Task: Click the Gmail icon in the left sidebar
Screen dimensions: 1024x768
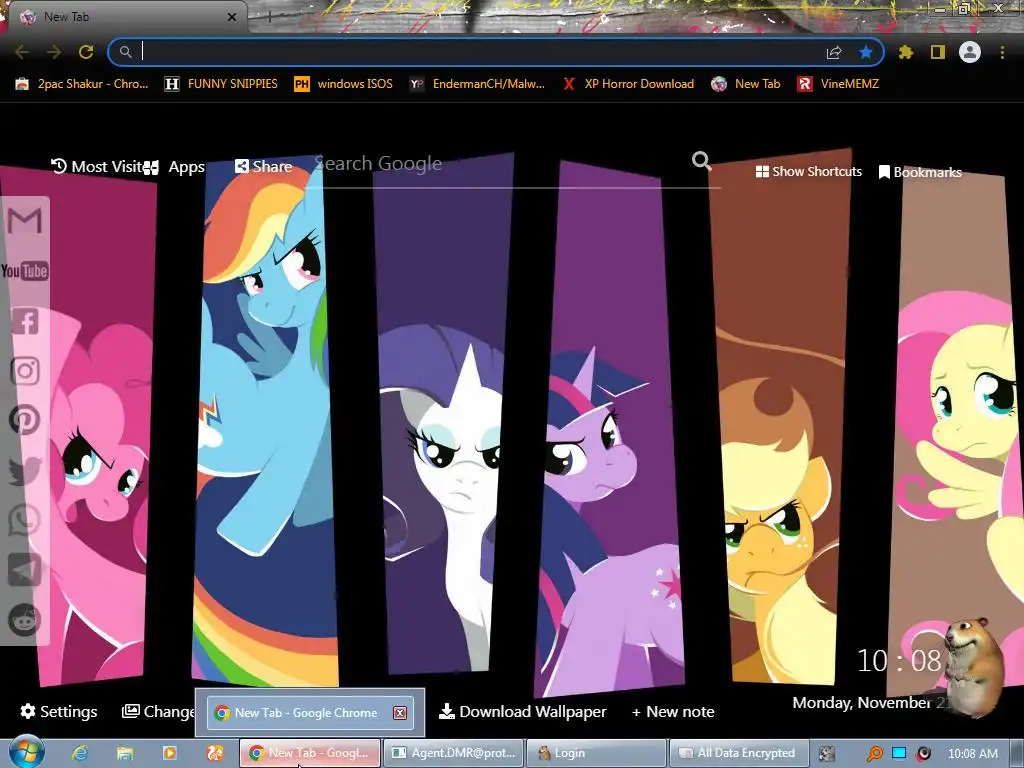Action: (x=25, y=221)
